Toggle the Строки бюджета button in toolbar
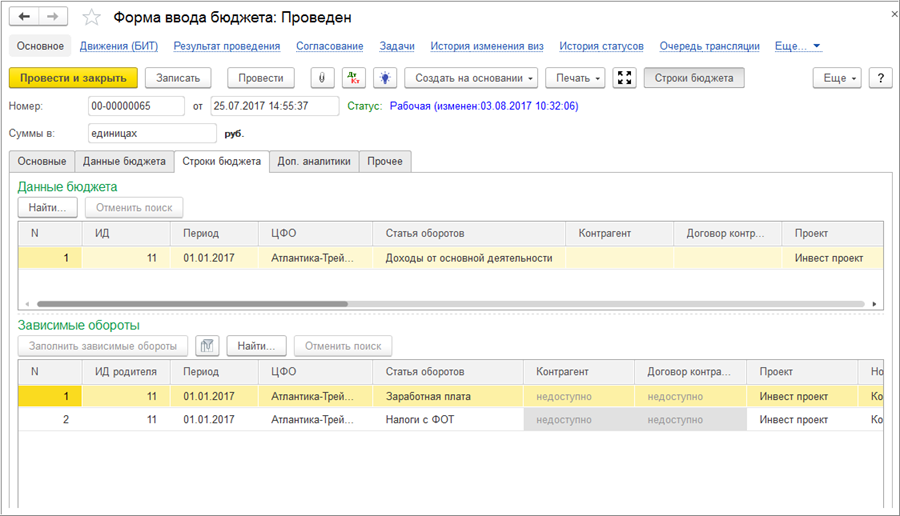This screenshot has width=900, height=516. [x=694, y=78]
